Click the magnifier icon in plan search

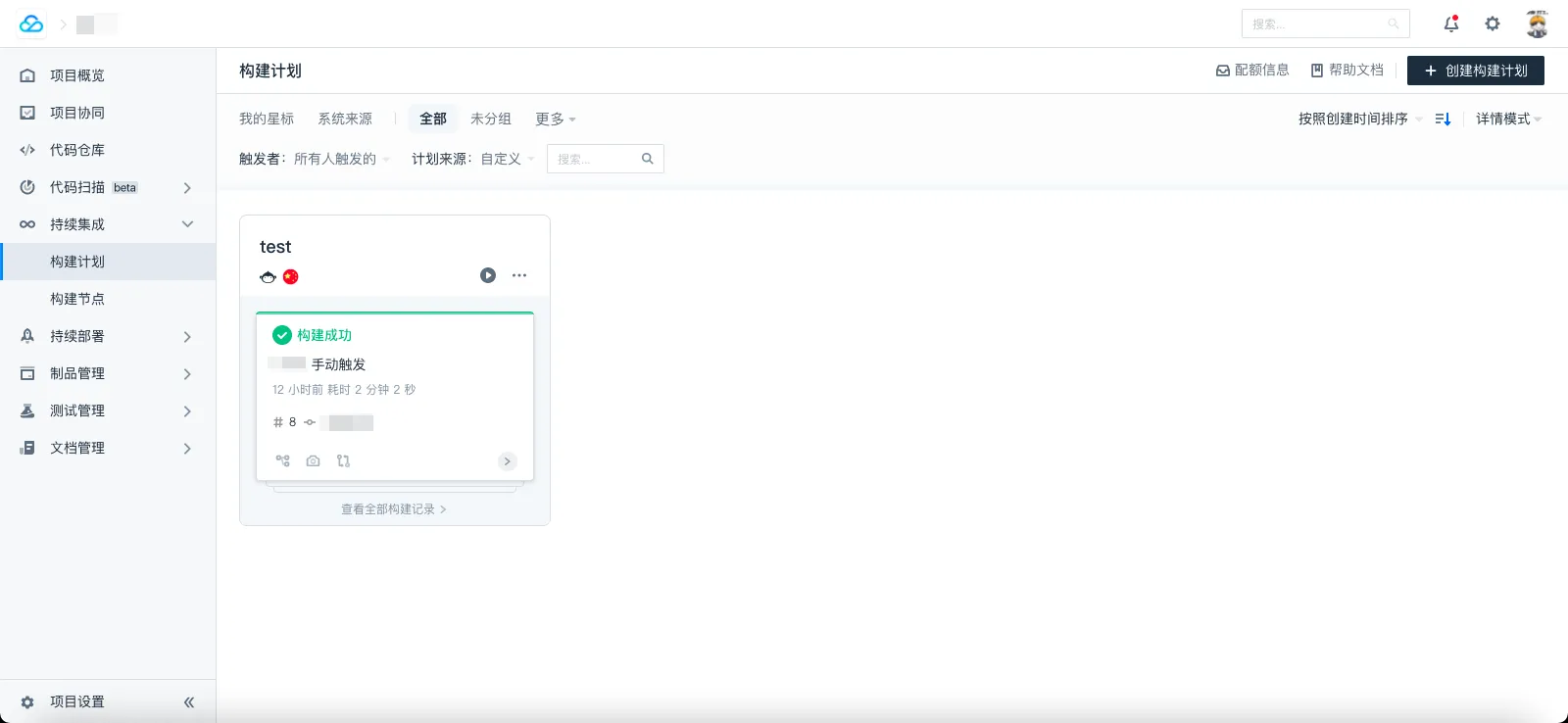[648, 159]
